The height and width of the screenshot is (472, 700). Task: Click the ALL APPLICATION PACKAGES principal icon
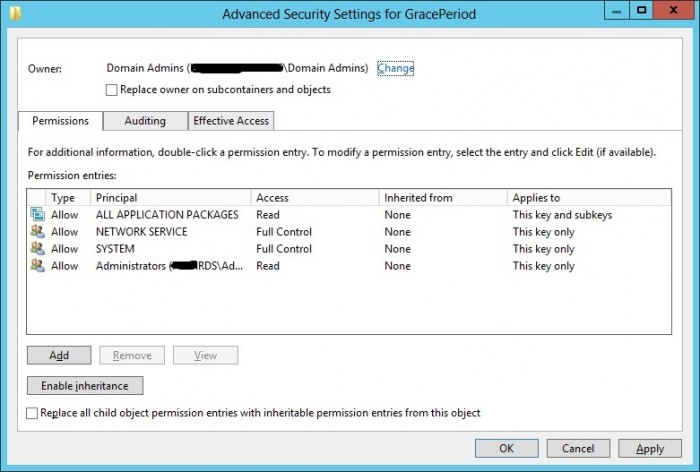(x=38, y=215)
